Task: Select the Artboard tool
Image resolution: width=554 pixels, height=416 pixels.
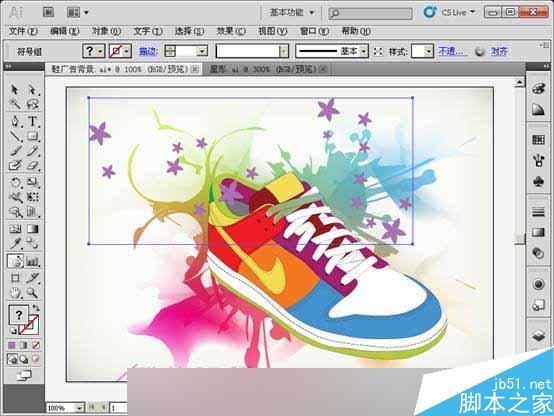Action: [14, 278]
